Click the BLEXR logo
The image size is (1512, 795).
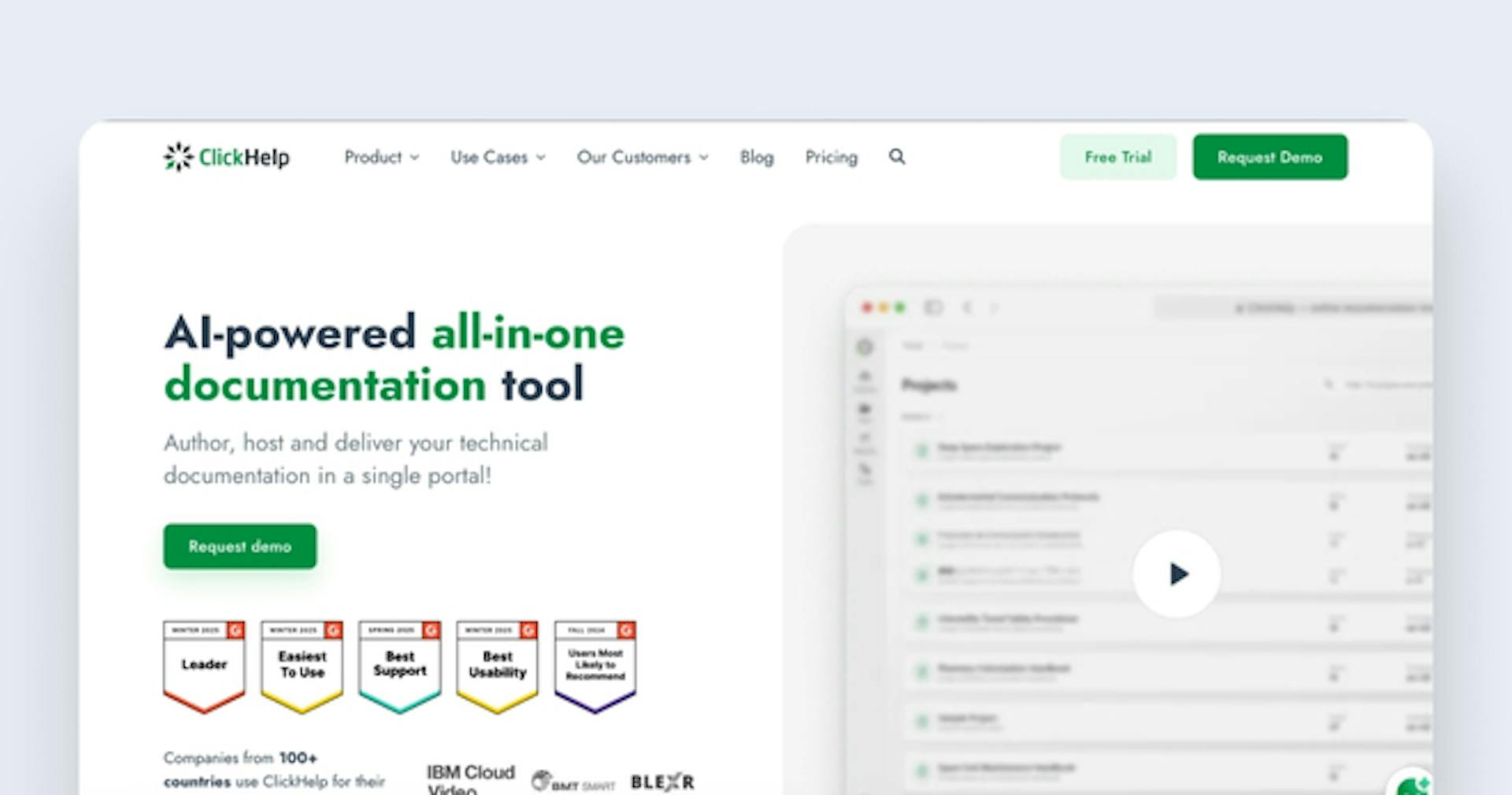point(662,782)
